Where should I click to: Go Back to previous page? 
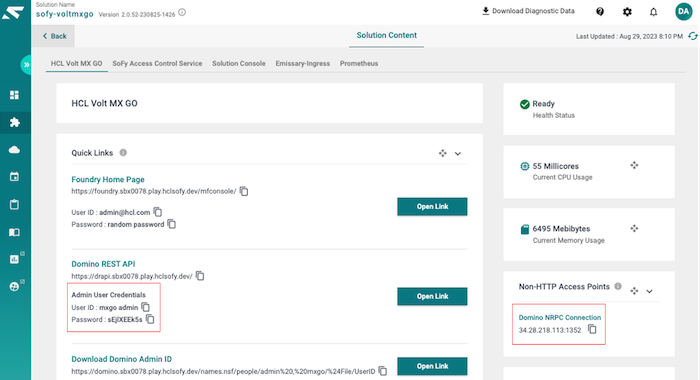coord(54,36)
